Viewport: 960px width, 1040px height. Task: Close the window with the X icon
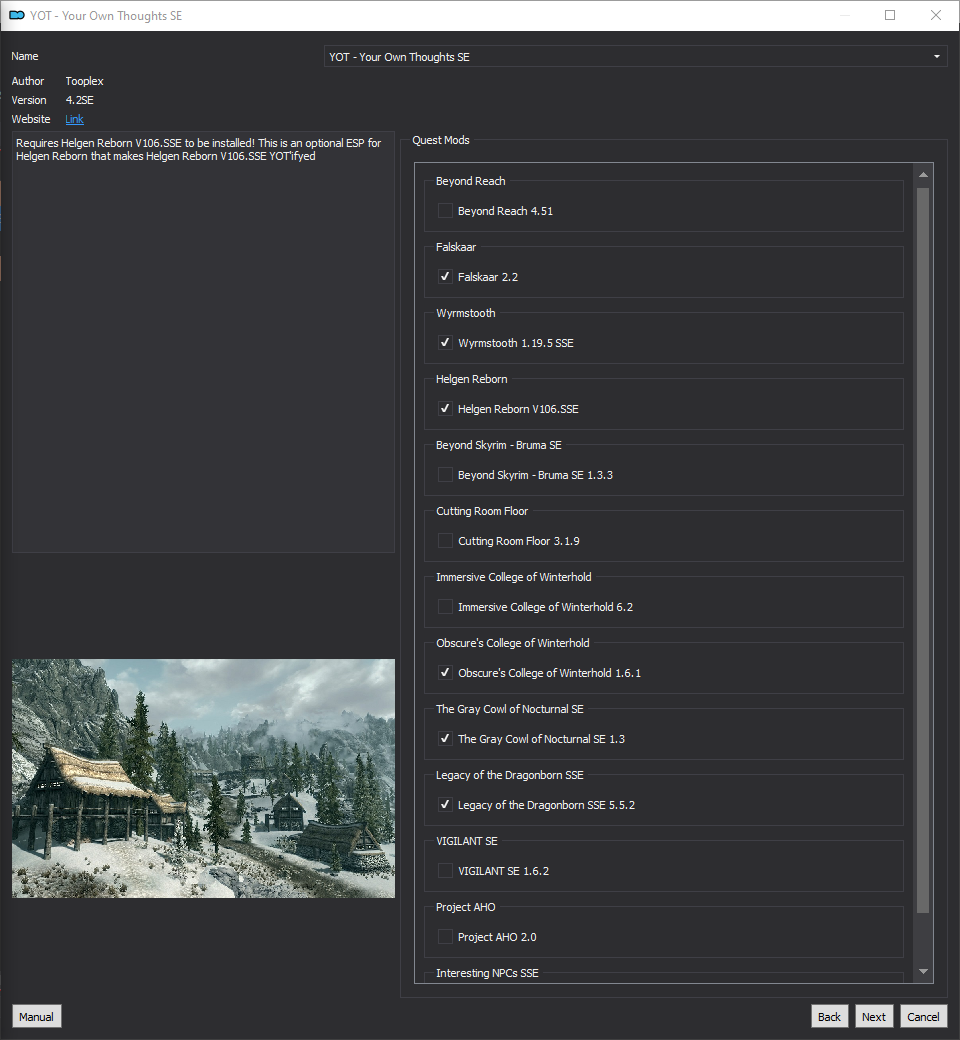935,15
